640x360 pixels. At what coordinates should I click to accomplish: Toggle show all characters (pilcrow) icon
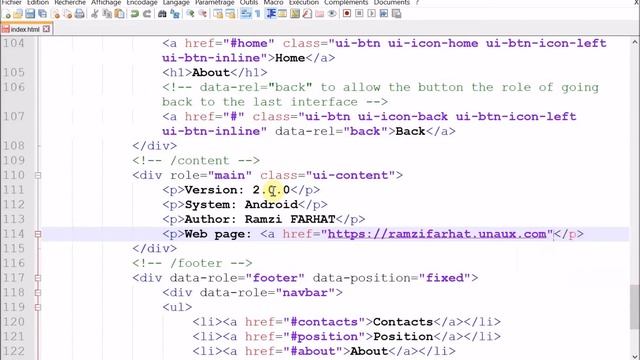pyautogui.click(x=258, y=14)
